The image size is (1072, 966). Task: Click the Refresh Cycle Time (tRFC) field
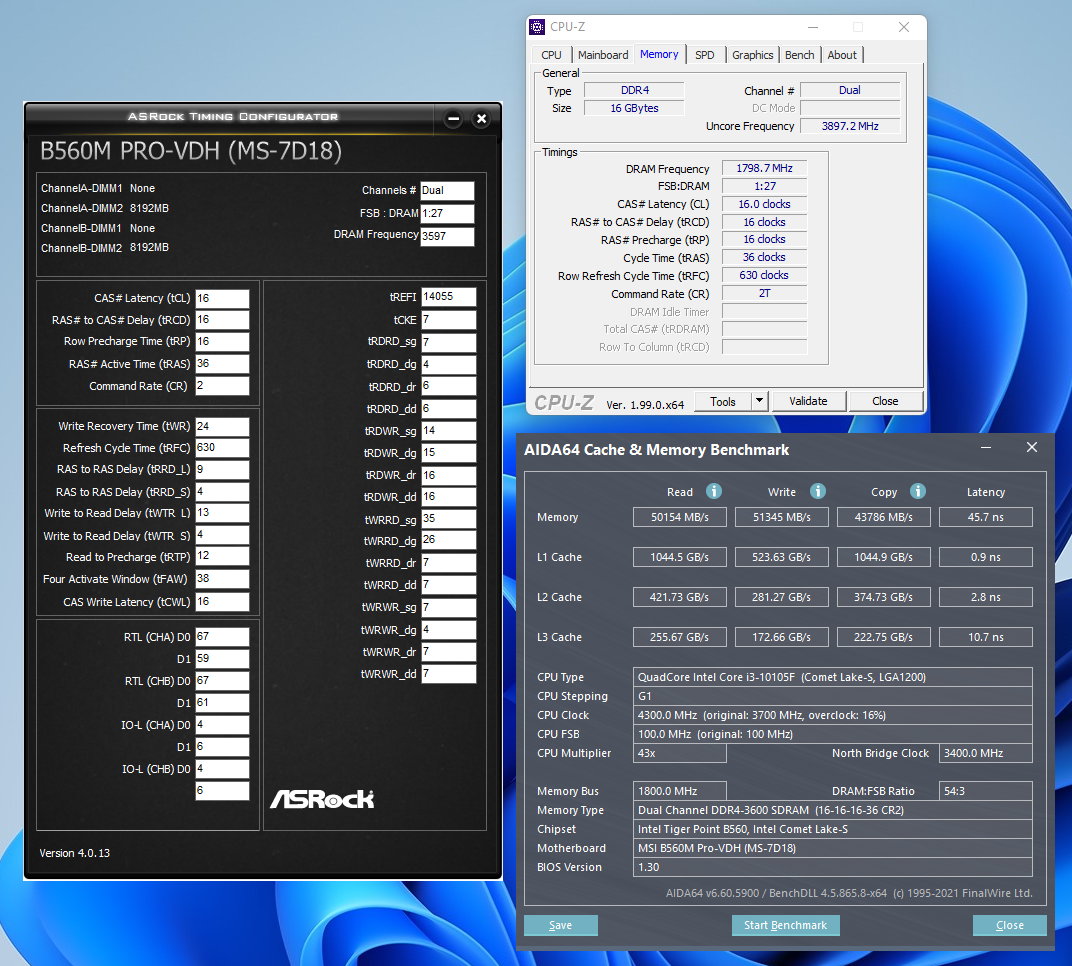point(221,448)
